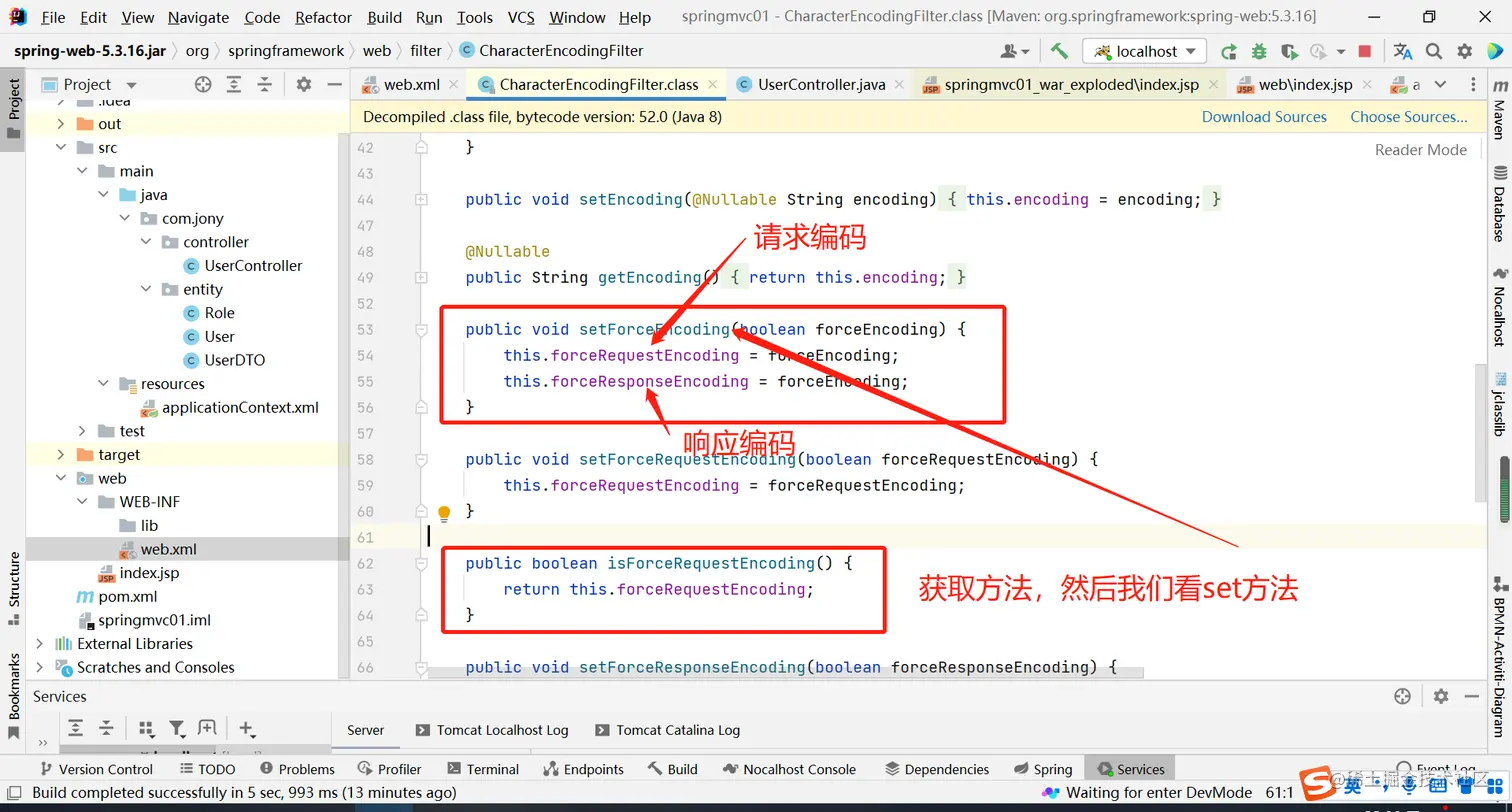Start debugging with the green bug icon
1512x812 pixels.
(x=1259, y=51)
